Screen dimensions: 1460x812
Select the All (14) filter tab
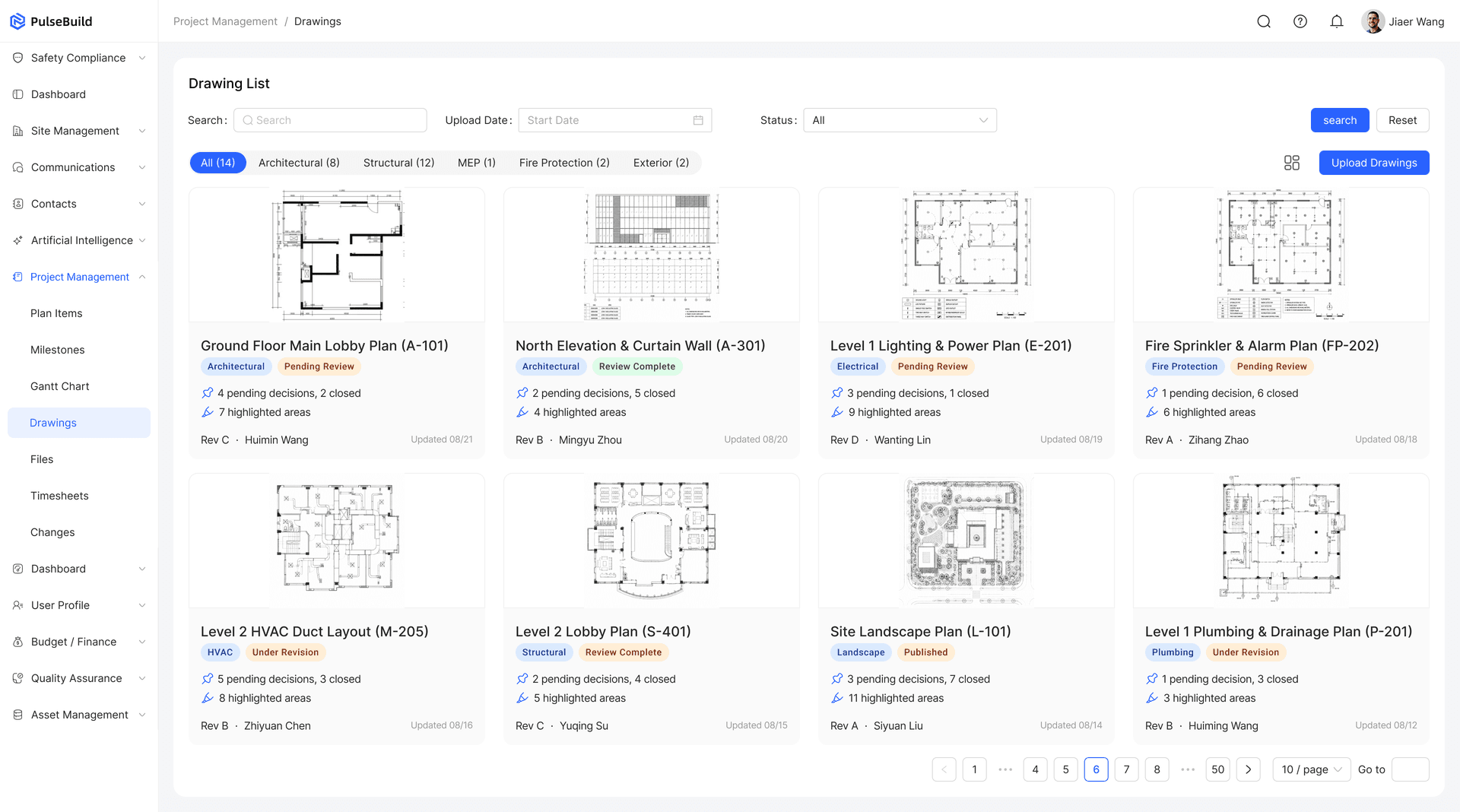pyautogui.click(x=218, y=163)
